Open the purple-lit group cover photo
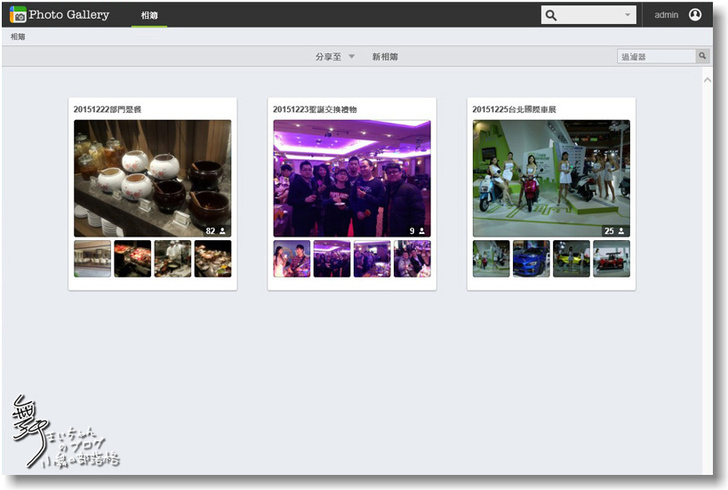 (x=352, y=178)
